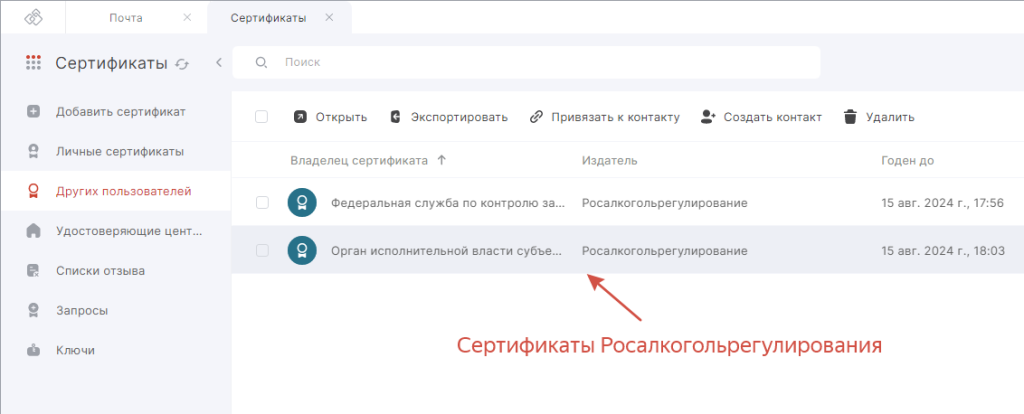Screen dimensions: 1024x414
Task: Sort by Владелец сертификата column header
Action: 359,161
